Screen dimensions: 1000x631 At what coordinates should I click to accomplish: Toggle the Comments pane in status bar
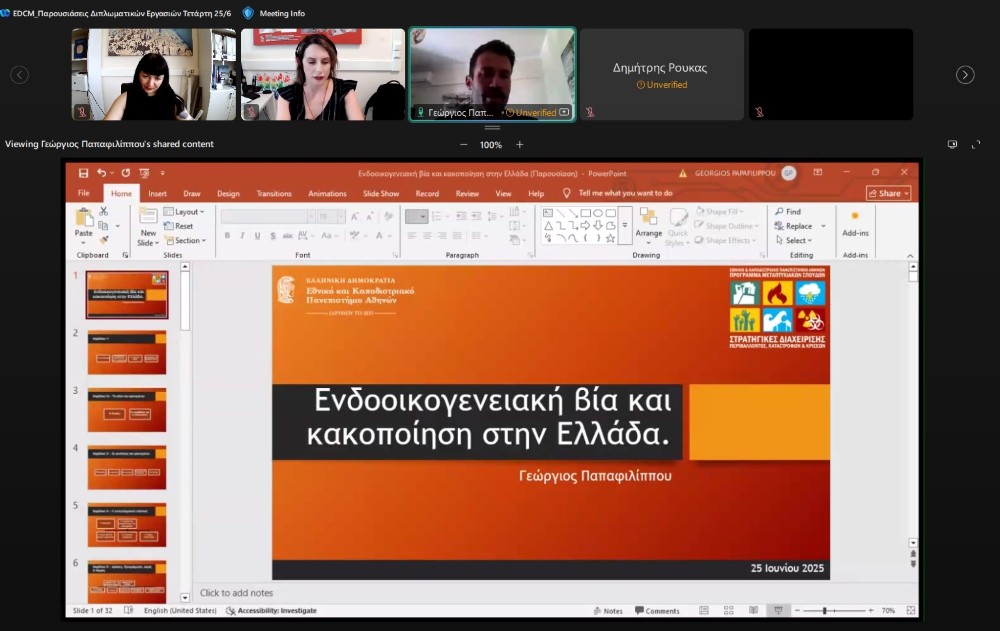tap(655, 611)
